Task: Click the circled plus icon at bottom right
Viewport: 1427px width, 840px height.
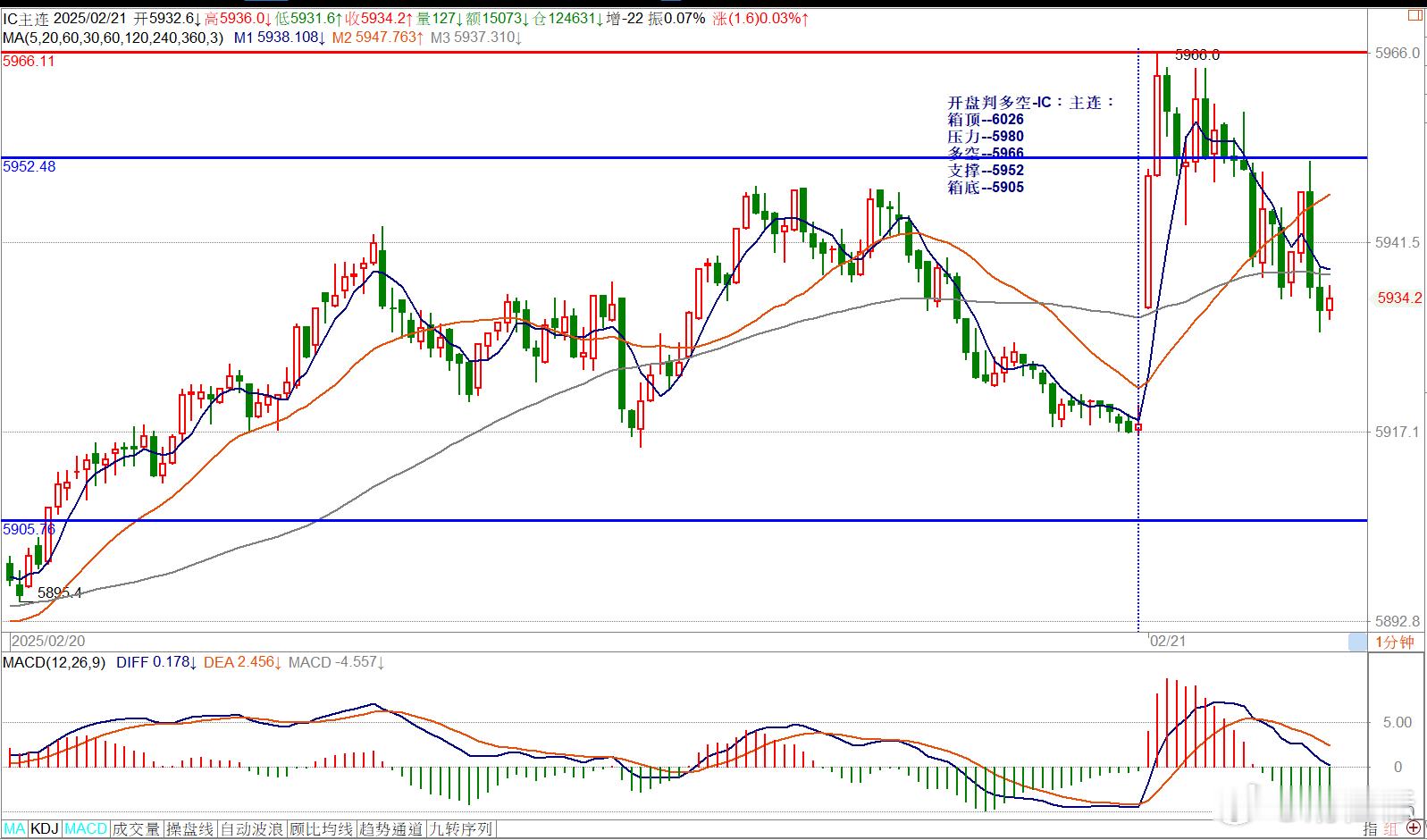Action: pyautogui.click(x=1414, y=829)
